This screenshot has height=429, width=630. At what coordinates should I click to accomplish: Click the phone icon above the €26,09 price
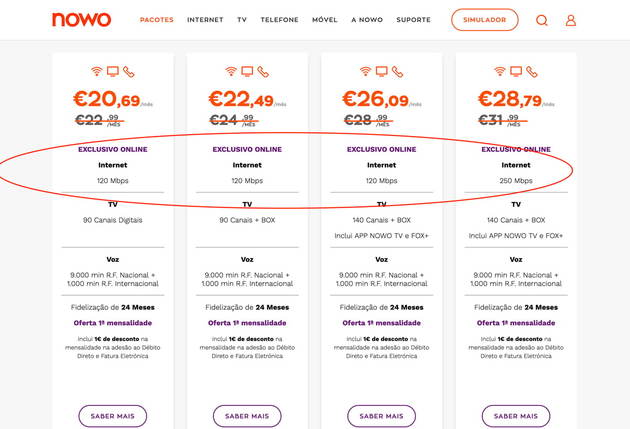click(397, 72)
